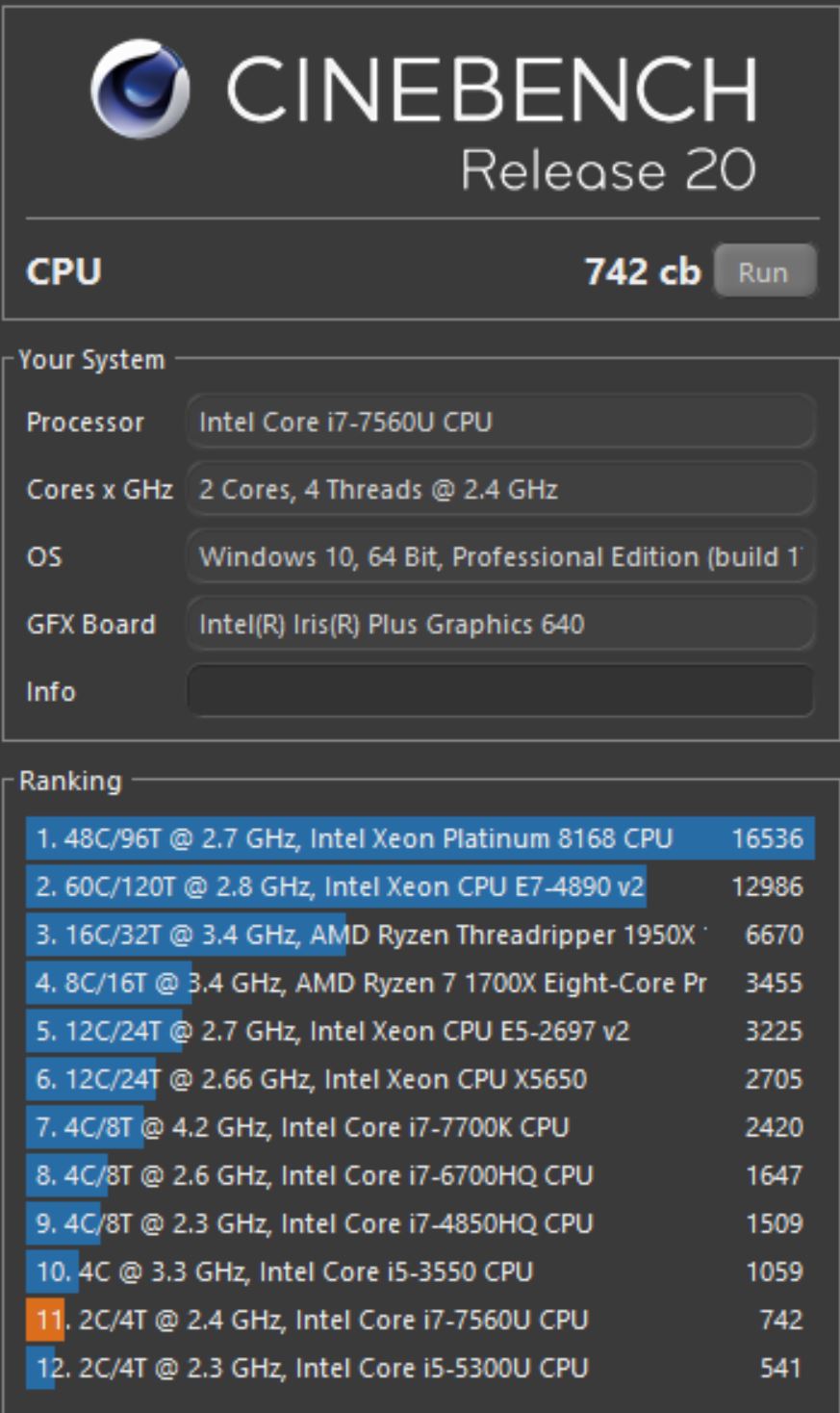Select the Xeon X5650 ranking entry

pos(420,1079)
